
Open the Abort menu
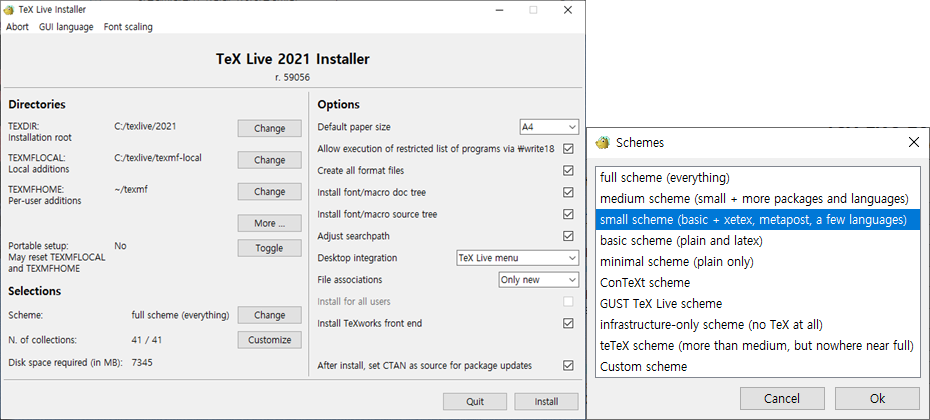point(17,27)
